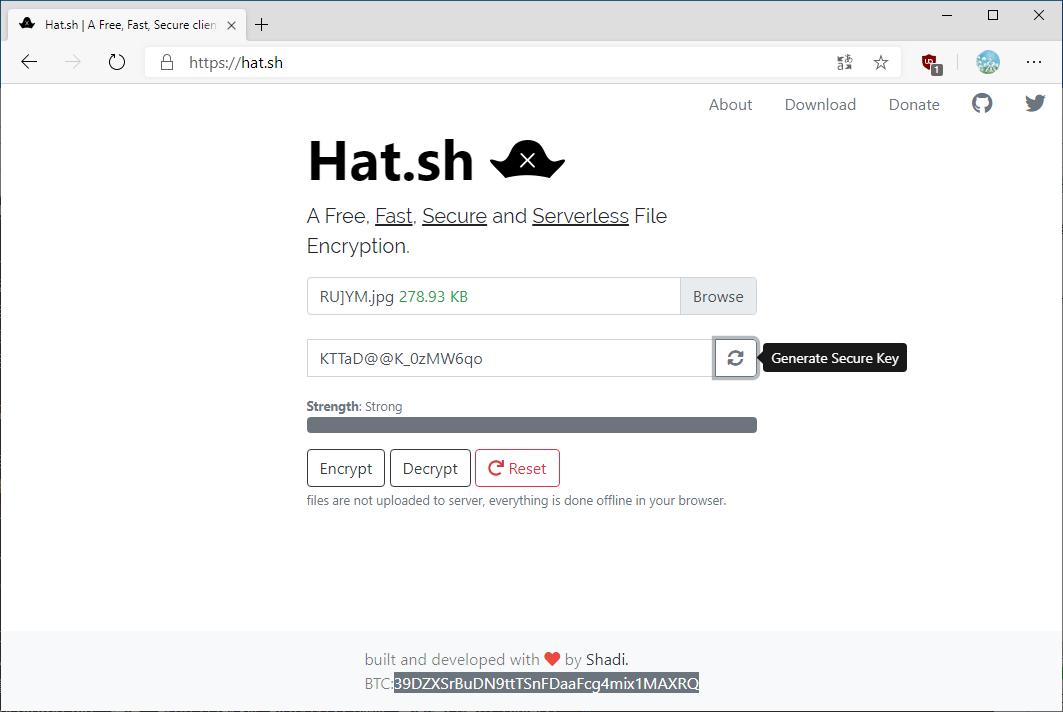1063x712 pixels.
Task: Follow the underlined Serverless link
Action: click(580, 216)
